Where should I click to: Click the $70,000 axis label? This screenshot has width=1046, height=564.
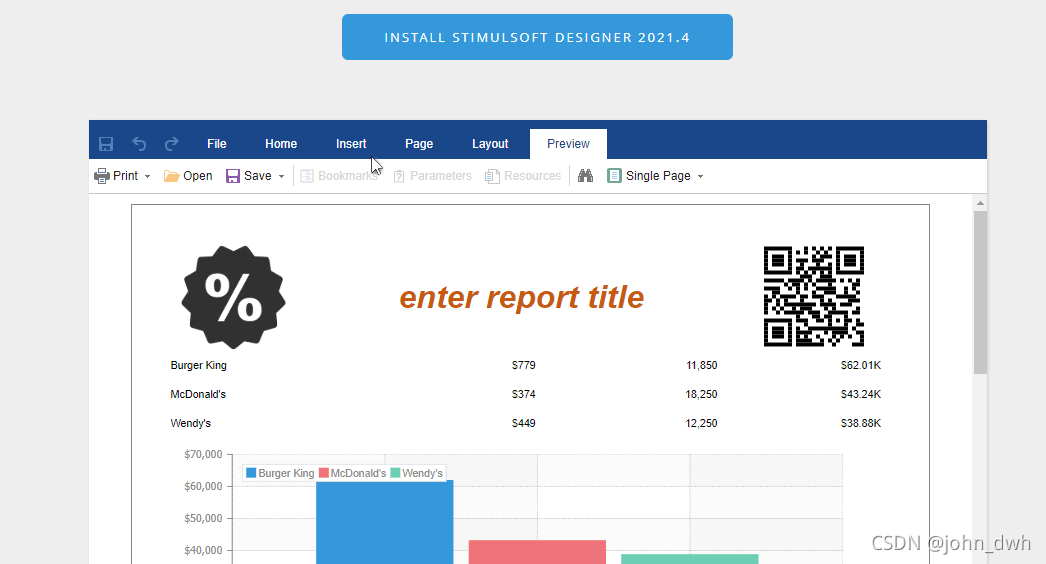[203, 454]
